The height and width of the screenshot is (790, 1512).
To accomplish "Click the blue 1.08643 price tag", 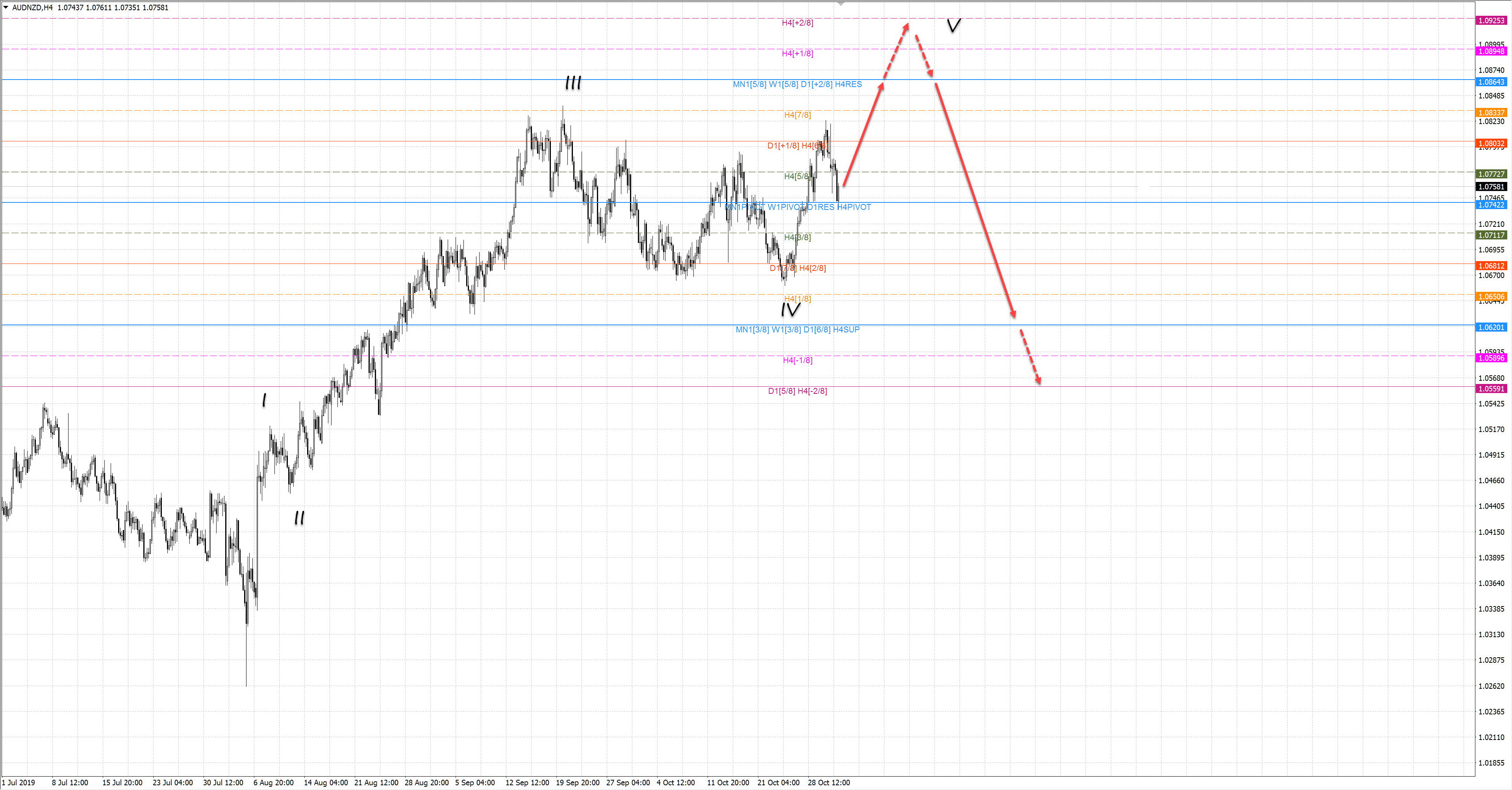I will click(1491, 82).
